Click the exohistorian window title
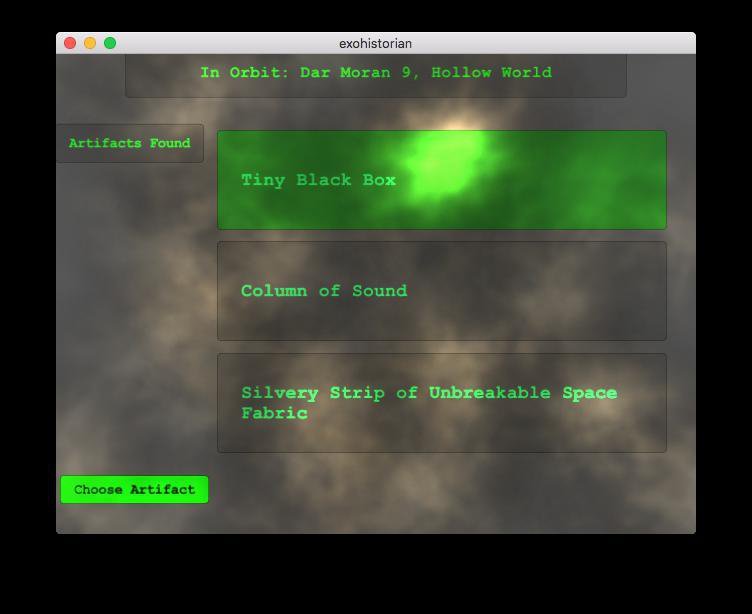Viewport: 752px width, 614px height. click(x=376, y=44)
